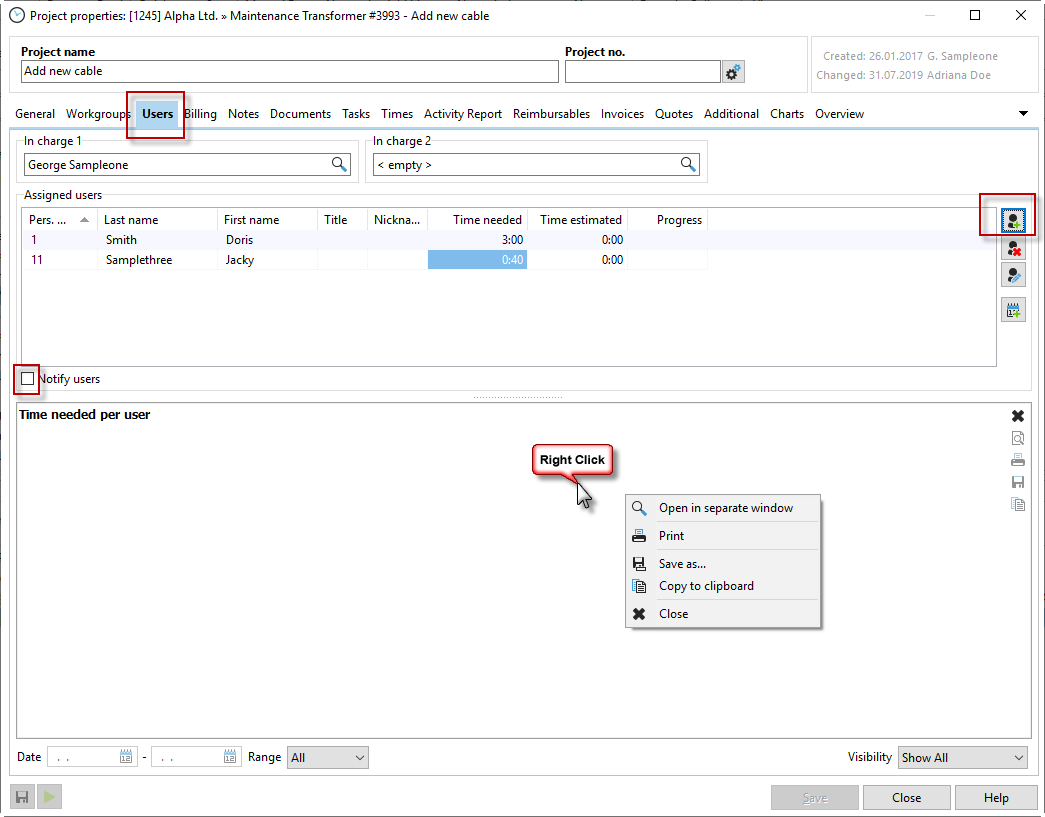The image size is (1045, 817).
Task: Switch to the Billing tab
Action: coord(200,114)
